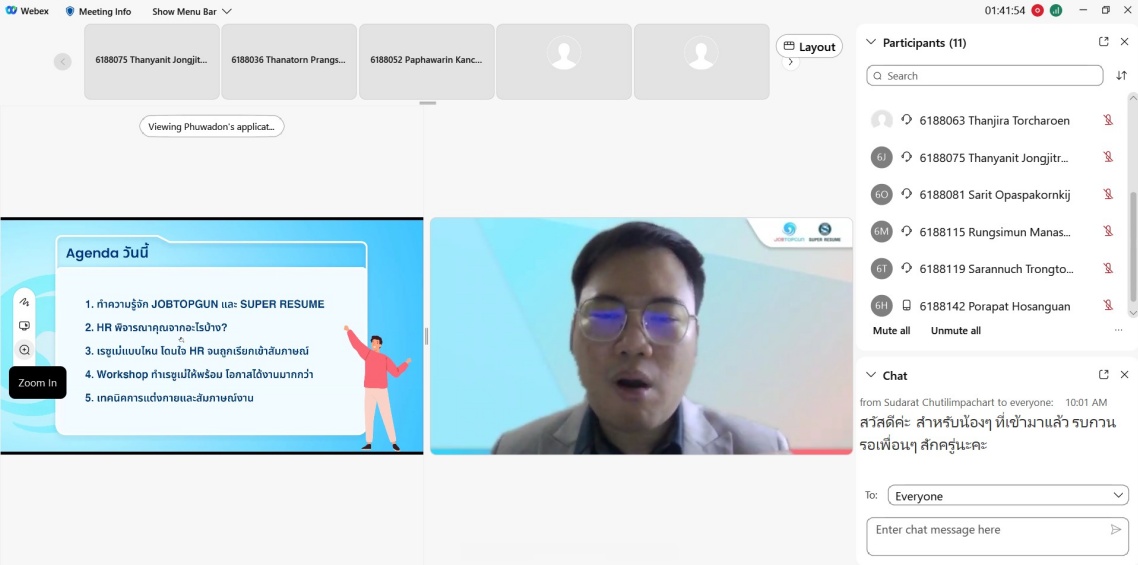The image size is (1138, 565).
Task: Click the red recording indicator icon
Action: pyautogui.click(x=1037, y=11)
